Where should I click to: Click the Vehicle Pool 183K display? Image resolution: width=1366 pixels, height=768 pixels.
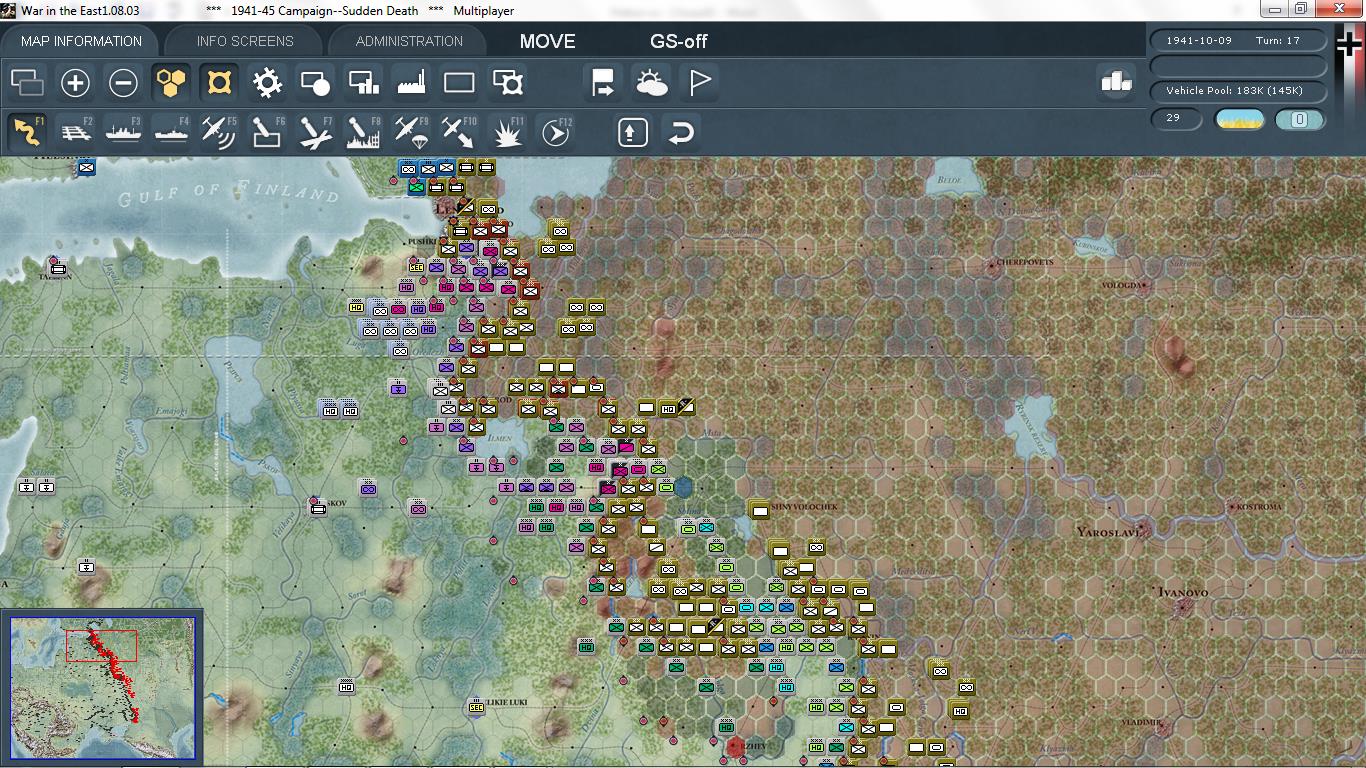1239,91
